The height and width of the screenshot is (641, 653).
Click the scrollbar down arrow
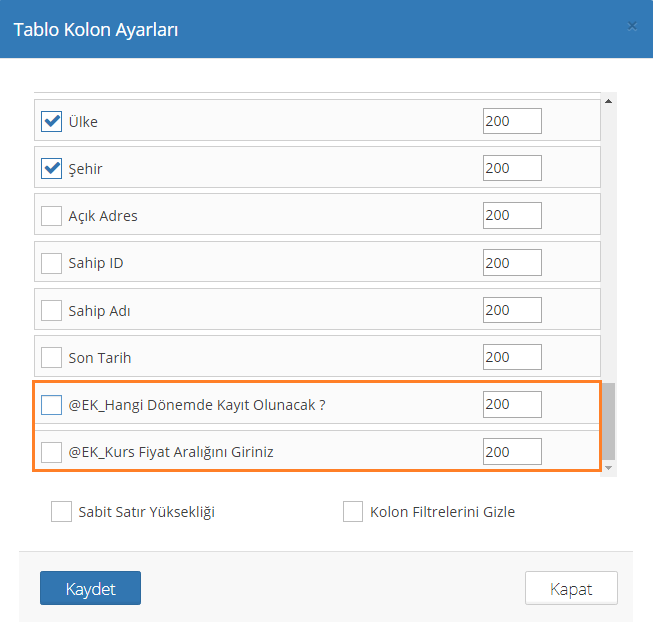pyautogui.click(x=608, y=468)
